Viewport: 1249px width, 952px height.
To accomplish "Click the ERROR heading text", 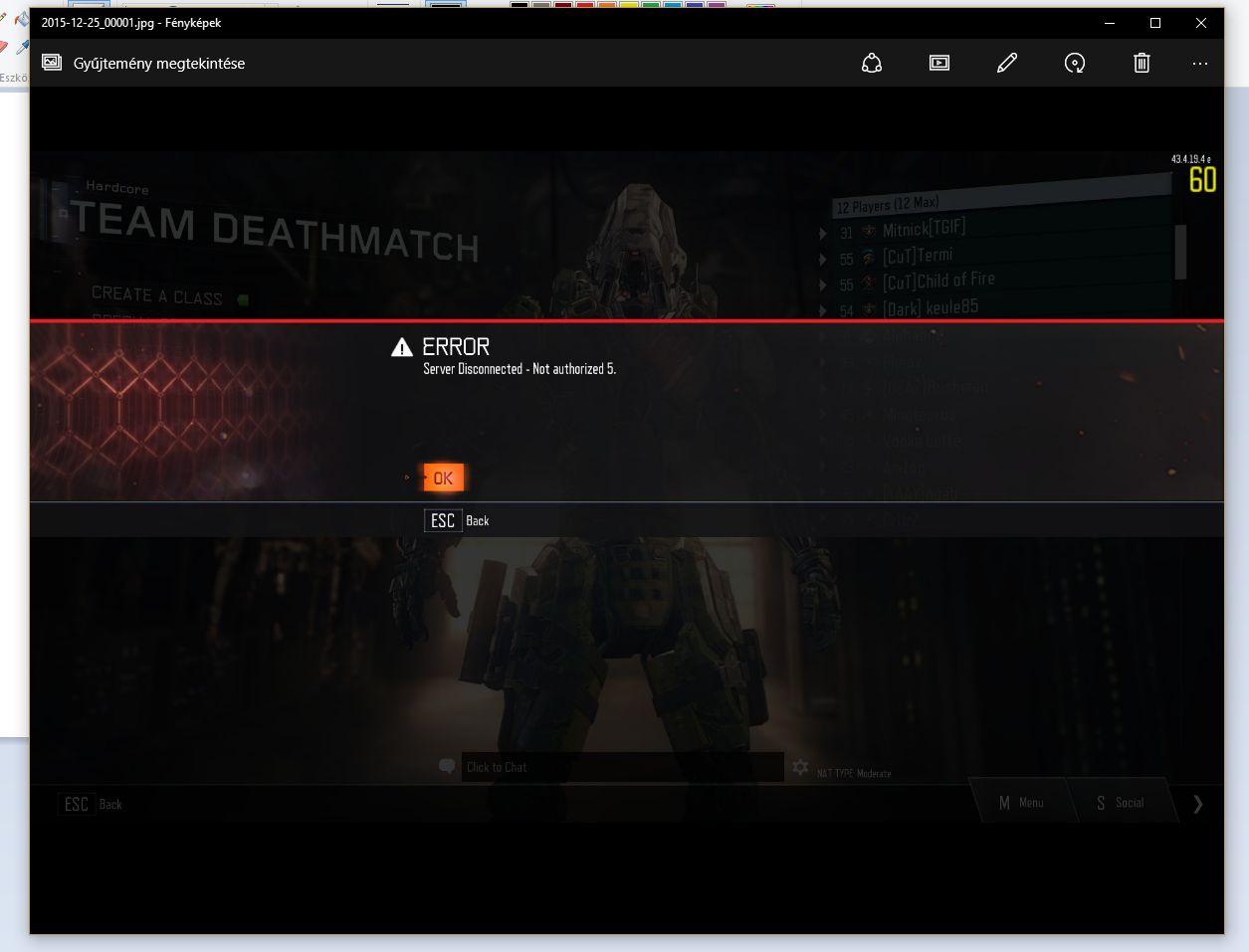I will click(x=456, y=346).
